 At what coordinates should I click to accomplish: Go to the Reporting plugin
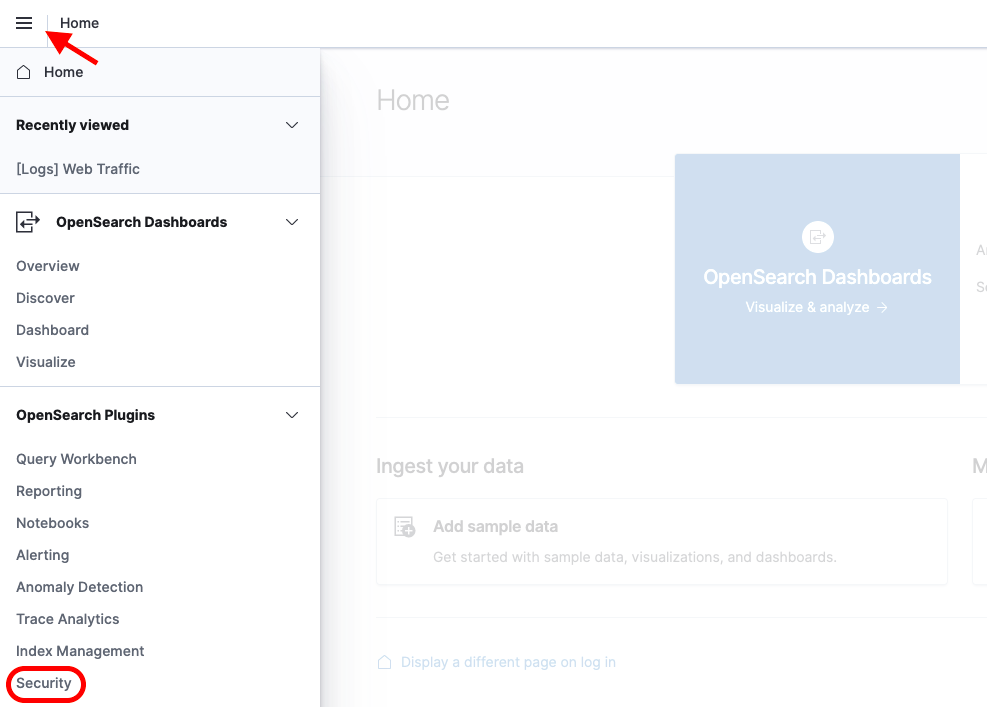point(49,492)
